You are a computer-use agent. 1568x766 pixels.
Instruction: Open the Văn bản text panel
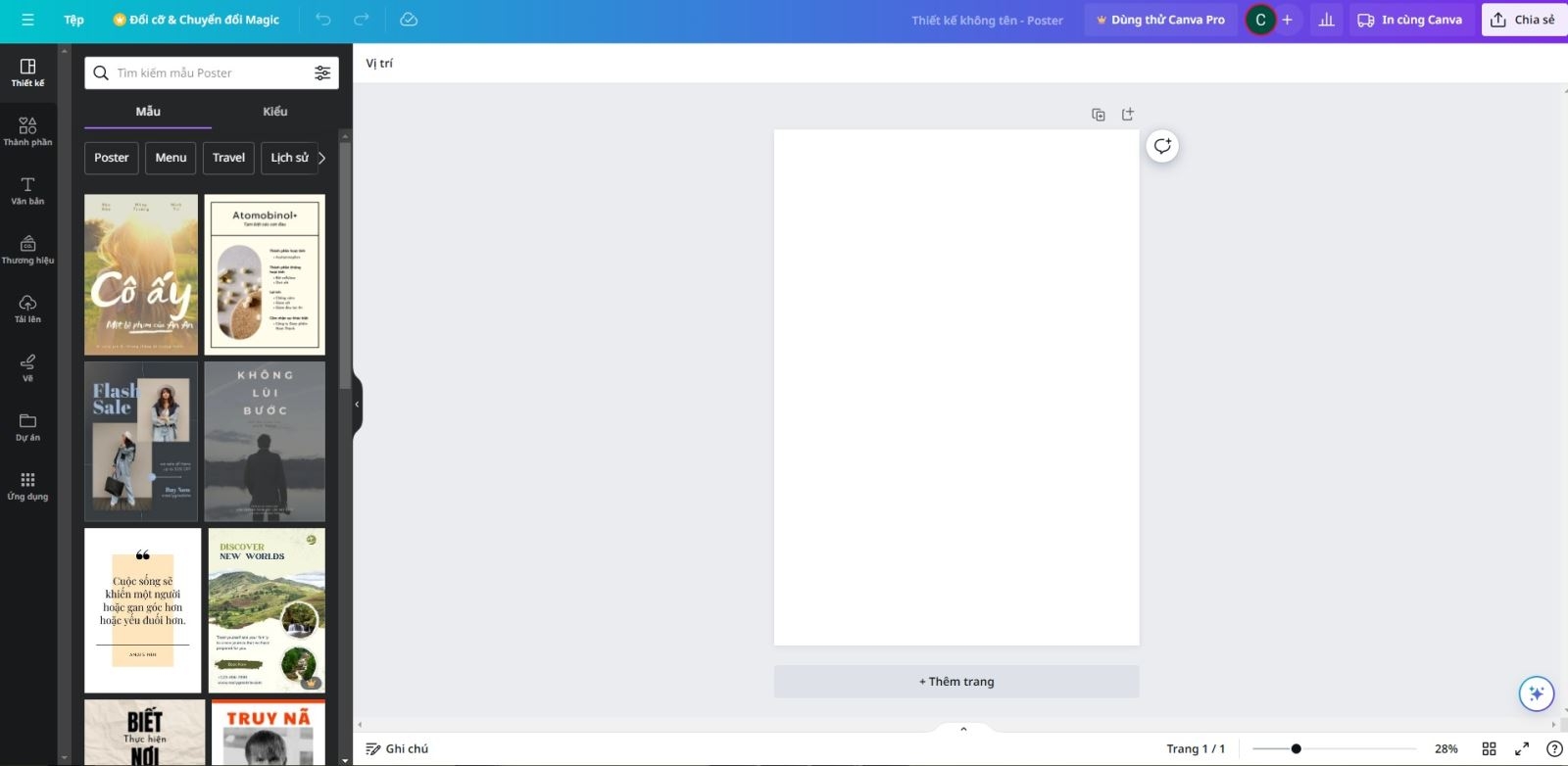(27, 190)
